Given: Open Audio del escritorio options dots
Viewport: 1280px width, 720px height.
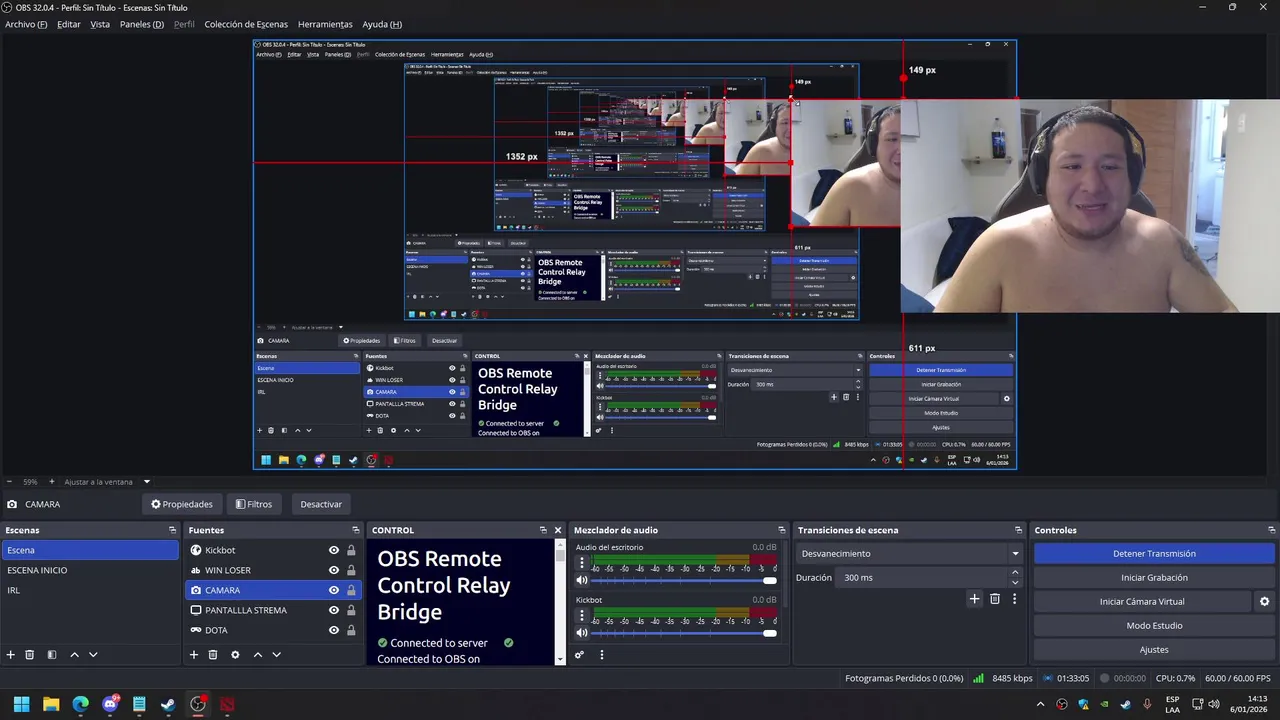Looking at the screenshot, I should click(582, 563).
